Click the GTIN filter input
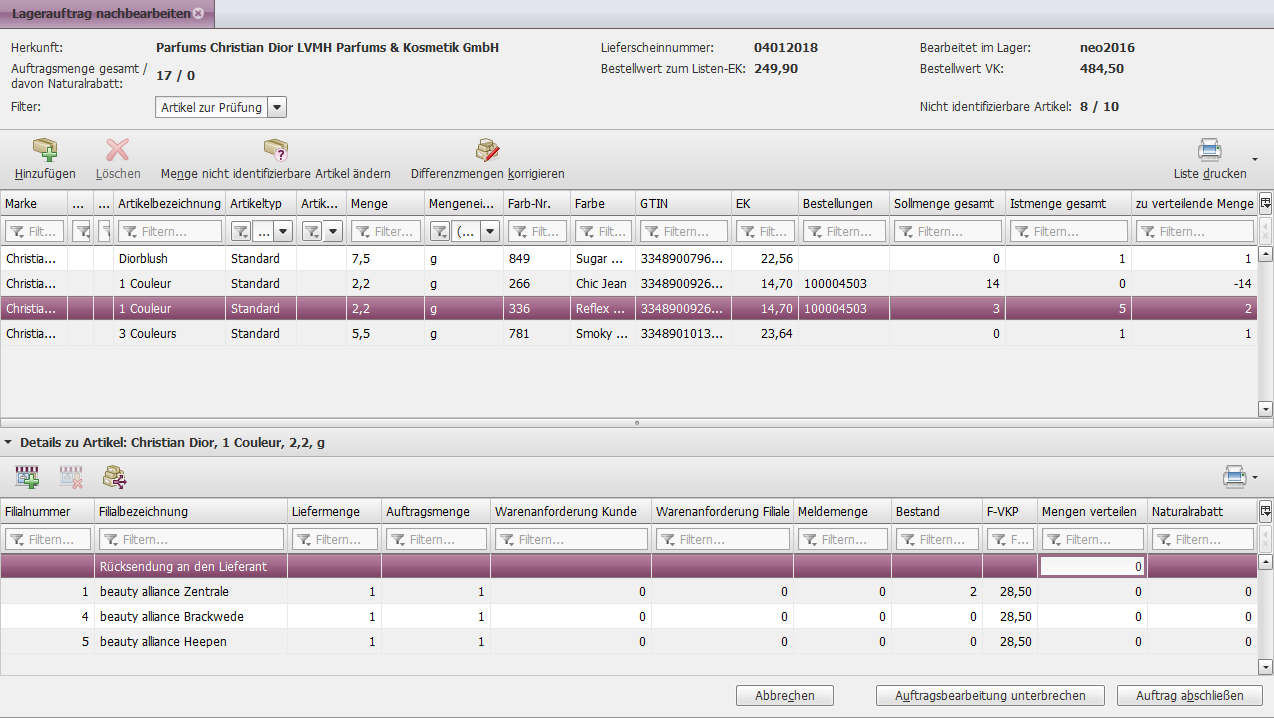 tap(683, 231)
